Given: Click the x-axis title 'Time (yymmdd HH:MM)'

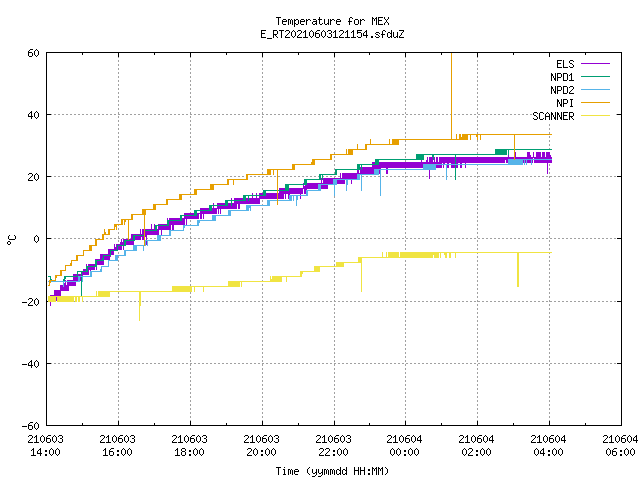Looking at the screenshot, I should point(332,471).
